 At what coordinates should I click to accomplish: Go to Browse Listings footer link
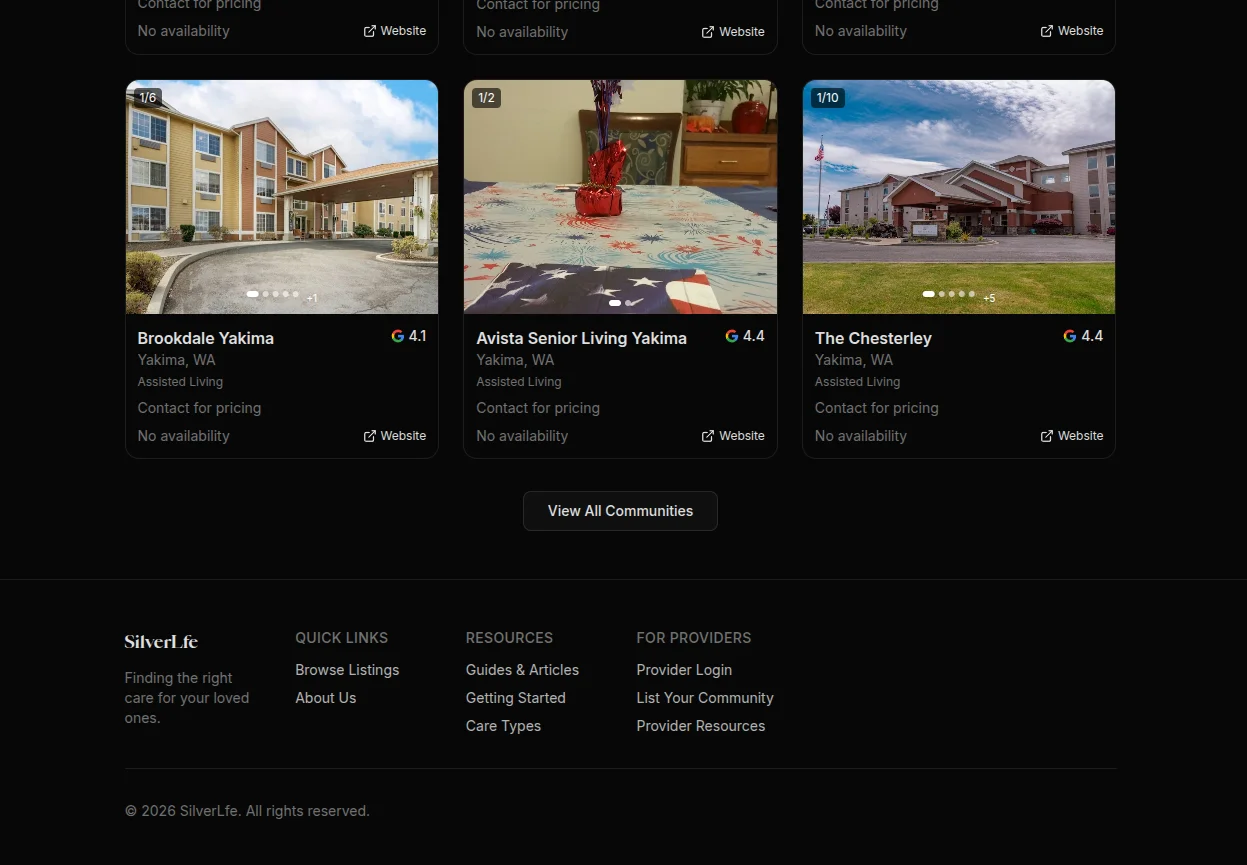pyautogui.click(x=347, y=670)
